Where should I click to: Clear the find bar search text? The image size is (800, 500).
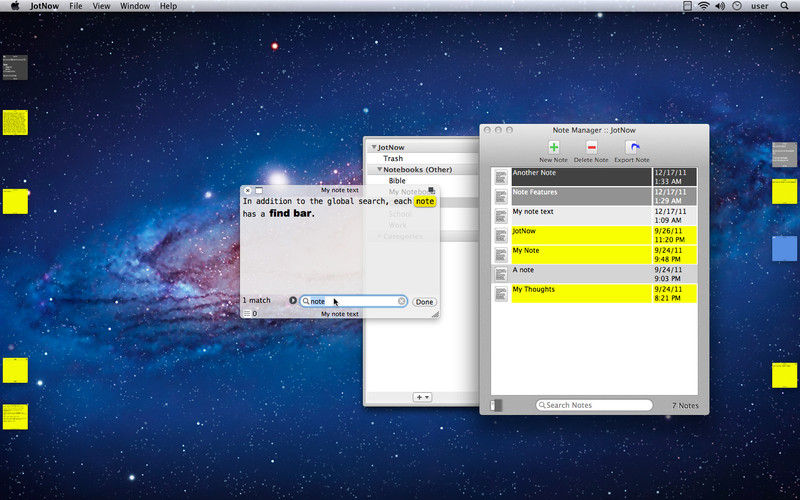pyautogui.click(x=402, y=301)
